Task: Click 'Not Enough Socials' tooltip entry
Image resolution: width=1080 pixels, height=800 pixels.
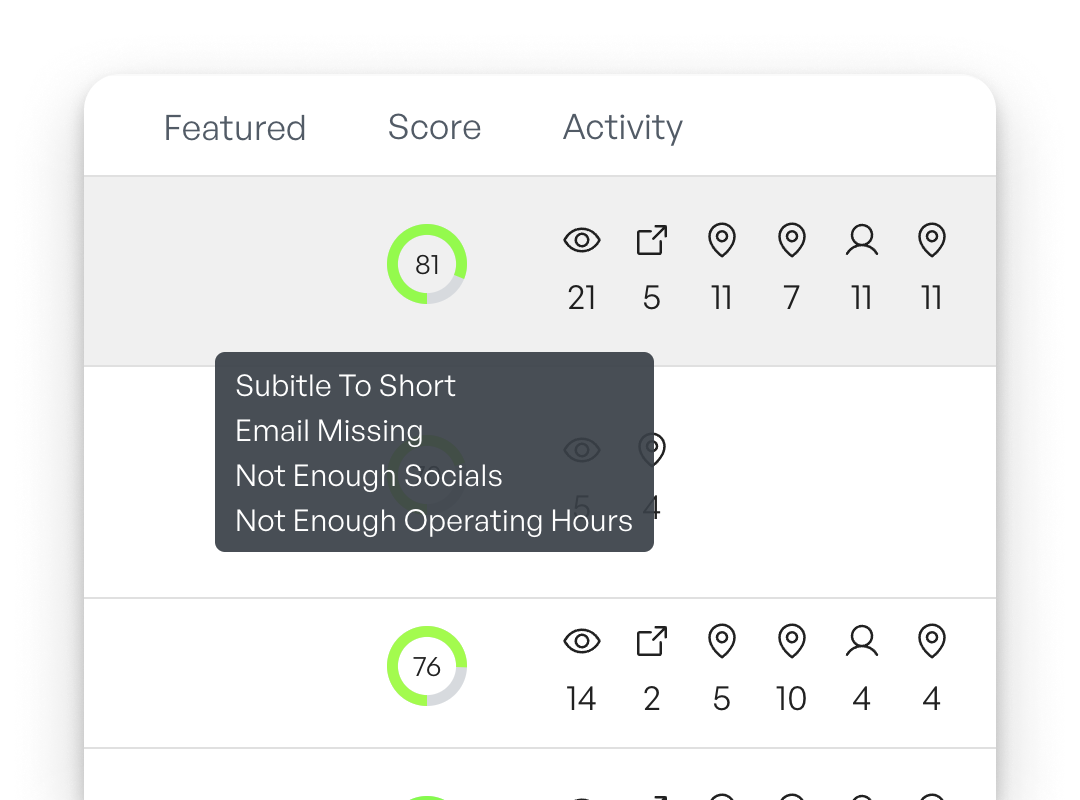Action: [368, 476]
